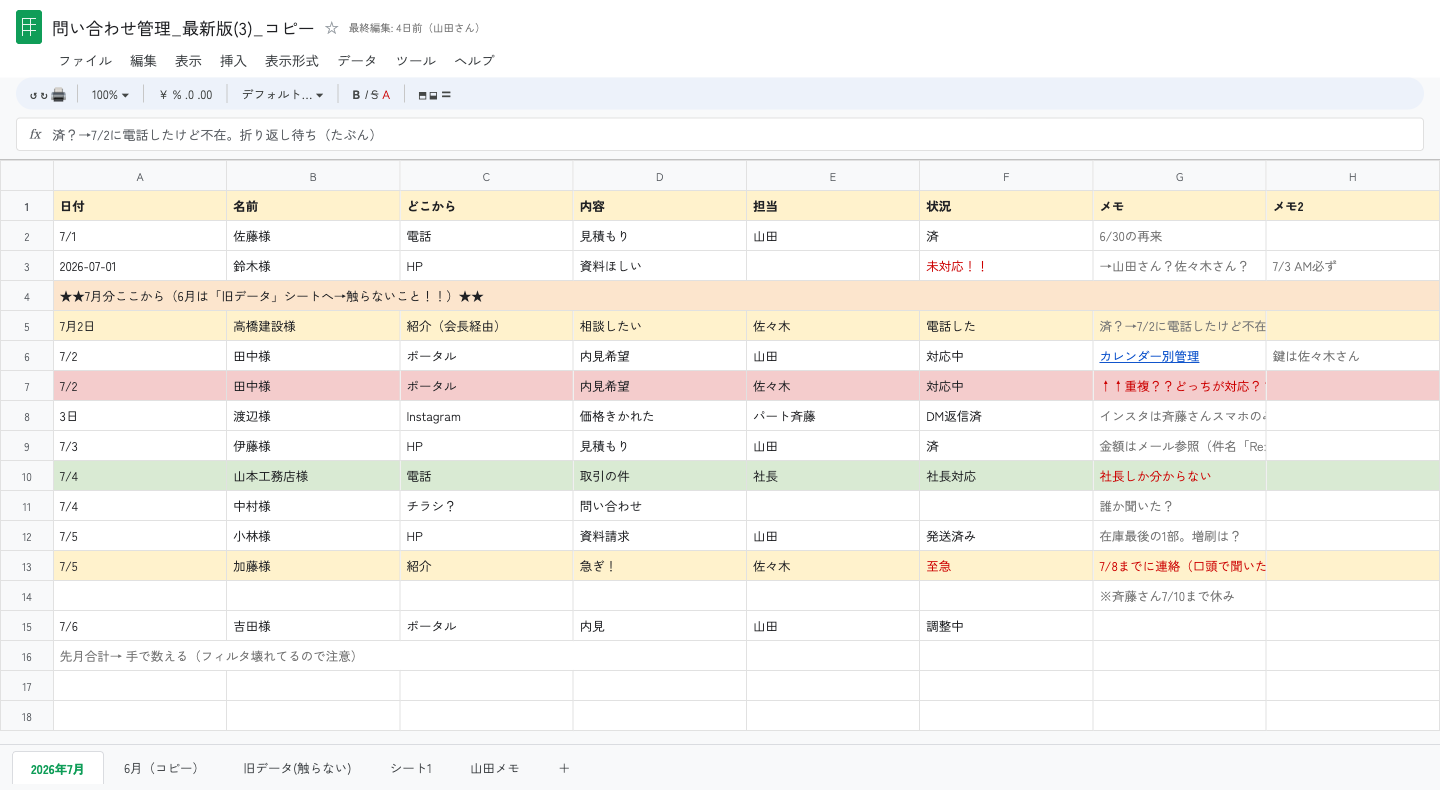The image size is (1440, 790).
Task: Click the redo arrow in the toolbar
Action: pyautogui.click(x=44, y=95)
